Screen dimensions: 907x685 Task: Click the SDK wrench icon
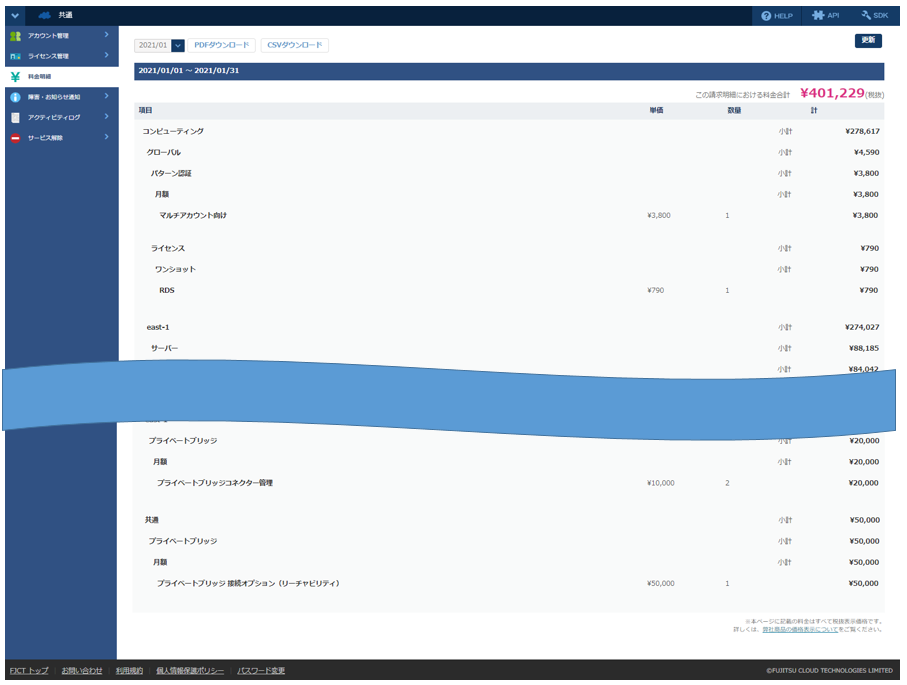[866, 16]
